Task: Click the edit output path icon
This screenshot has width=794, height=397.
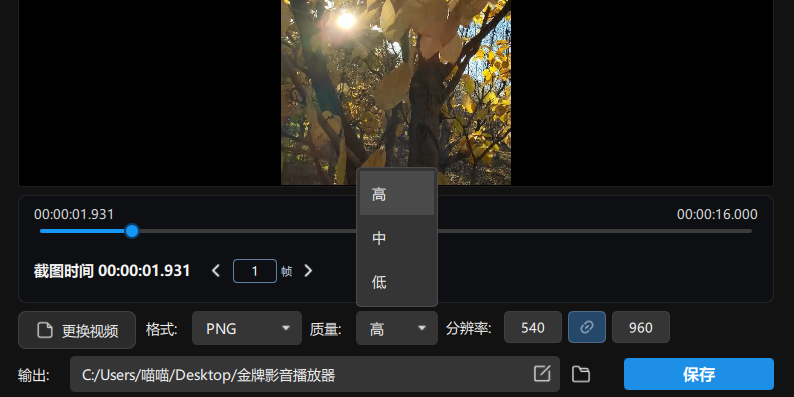Action: 542,374
